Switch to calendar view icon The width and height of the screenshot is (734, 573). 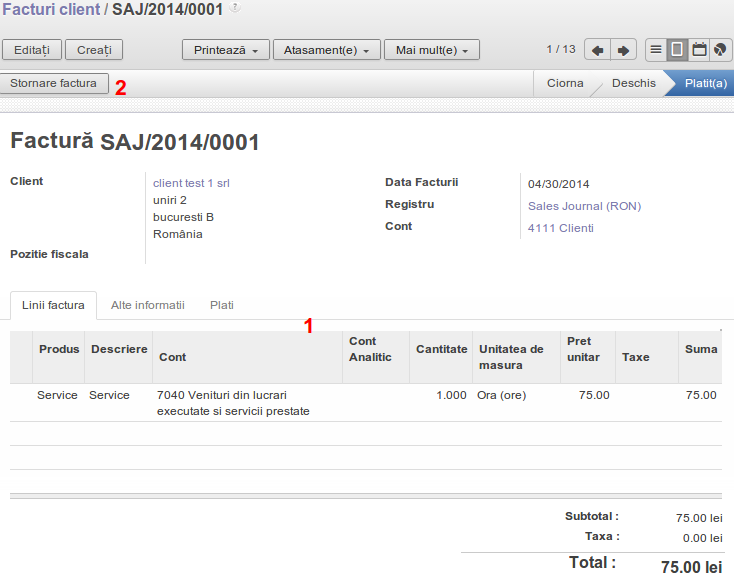click(x=699, y=50)
